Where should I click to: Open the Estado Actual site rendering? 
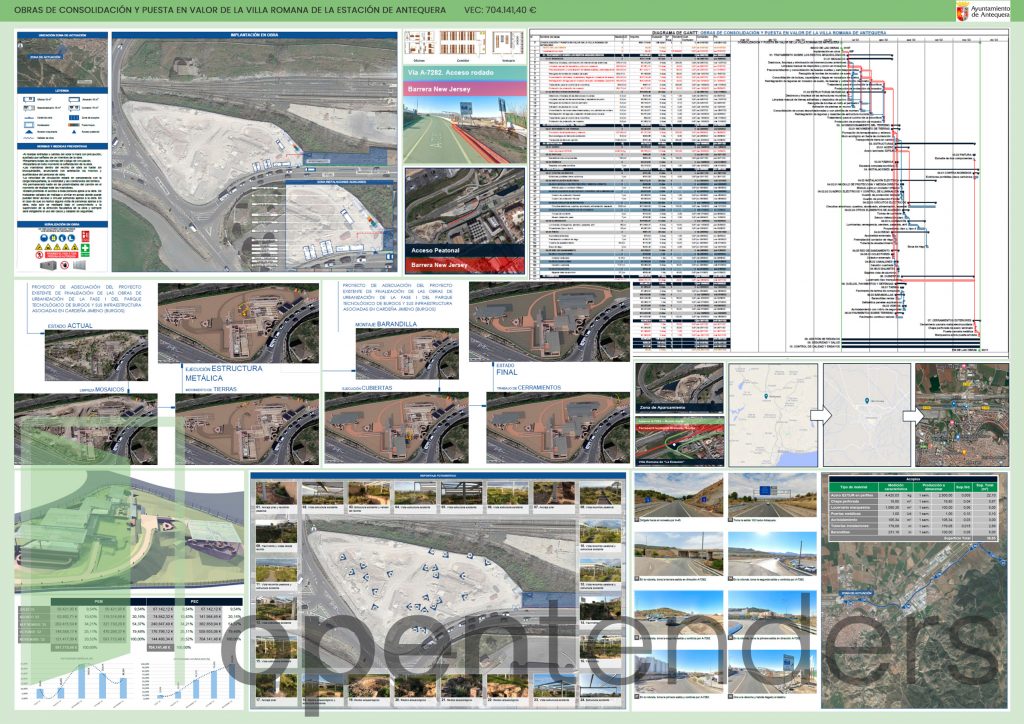click(x=96, y=355)
